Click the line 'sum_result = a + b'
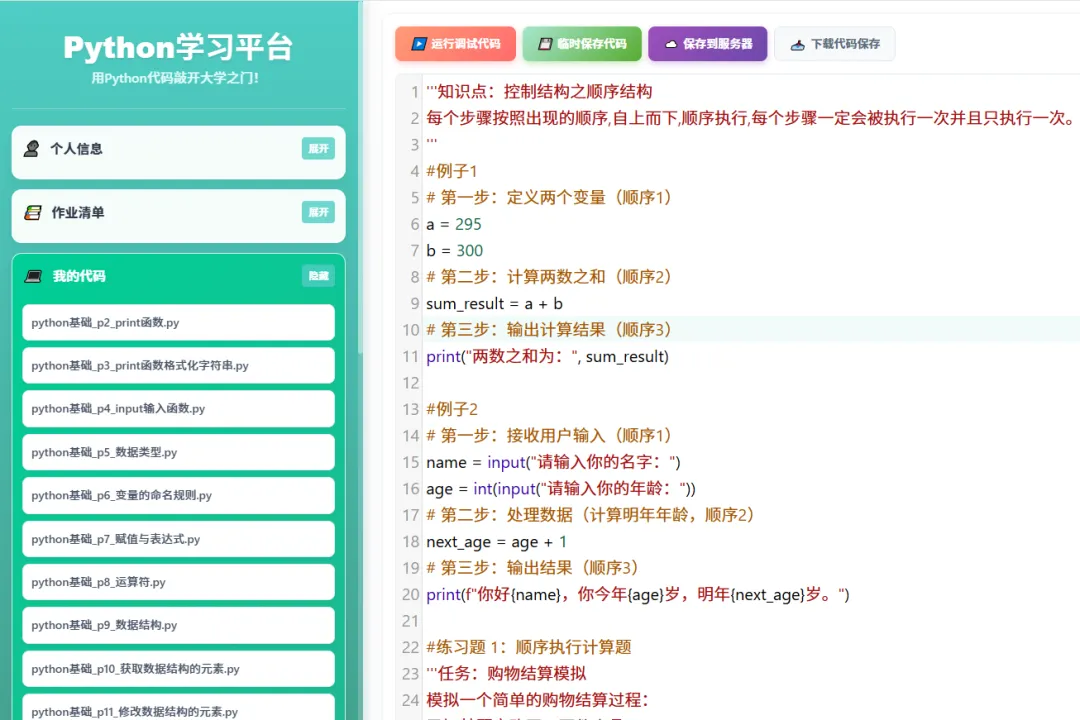This screenshot has width=1080, height=720. tap(494, 304)
